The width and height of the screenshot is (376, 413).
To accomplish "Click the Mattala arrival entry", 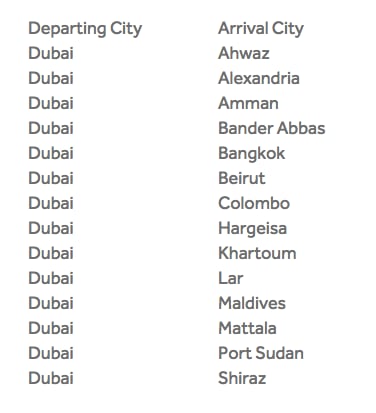I will pyautogui.click(x=247, y=328).
